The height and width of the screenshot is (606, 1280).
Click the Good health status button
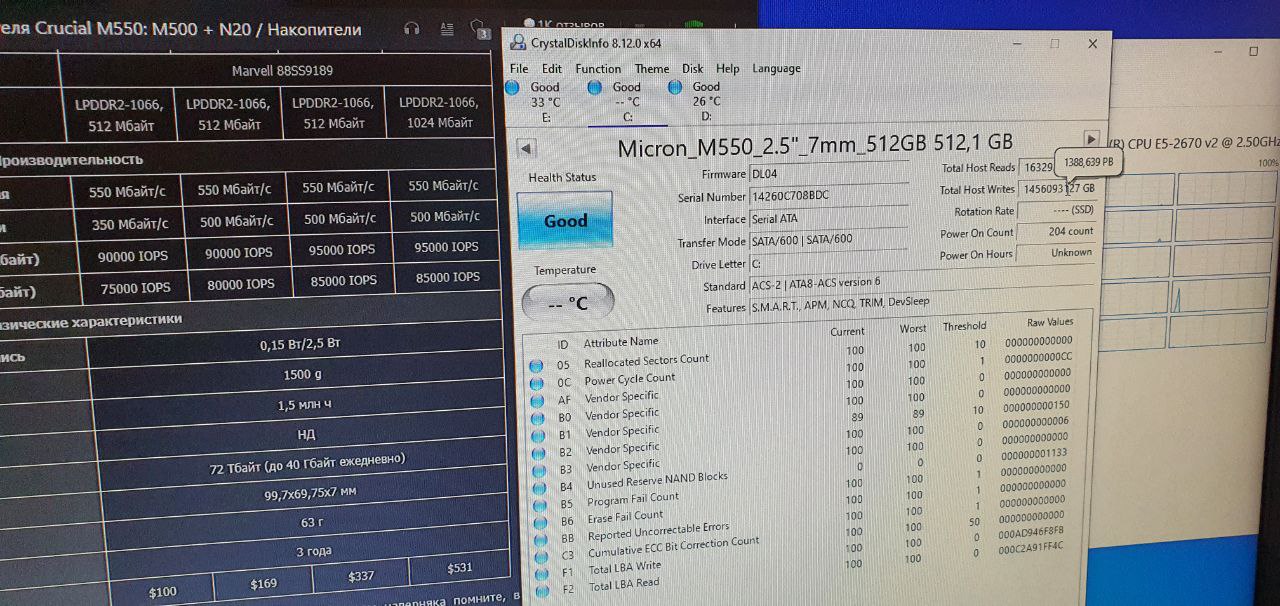pyautogui.click(x=565, y=220)
